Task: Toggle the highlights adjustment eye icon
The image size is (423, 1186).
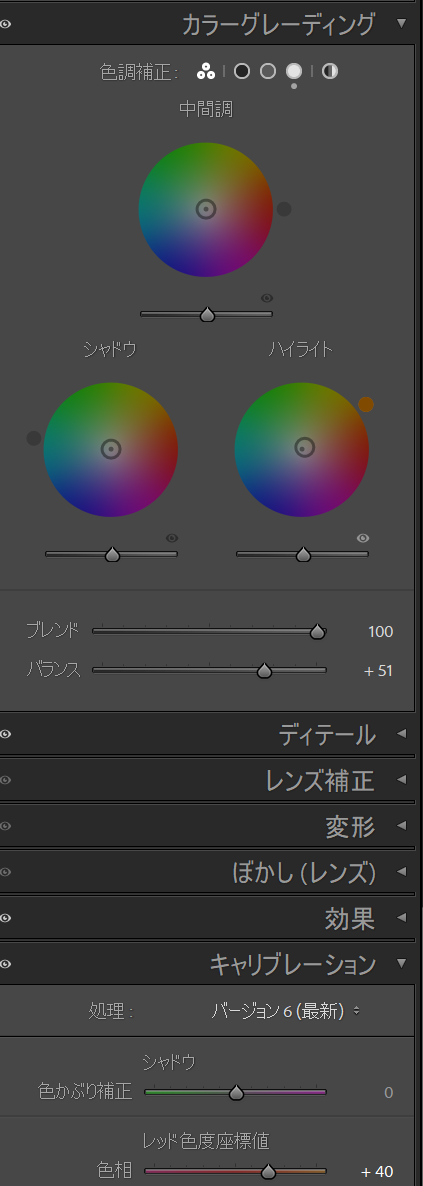Action: coord(363,538)
